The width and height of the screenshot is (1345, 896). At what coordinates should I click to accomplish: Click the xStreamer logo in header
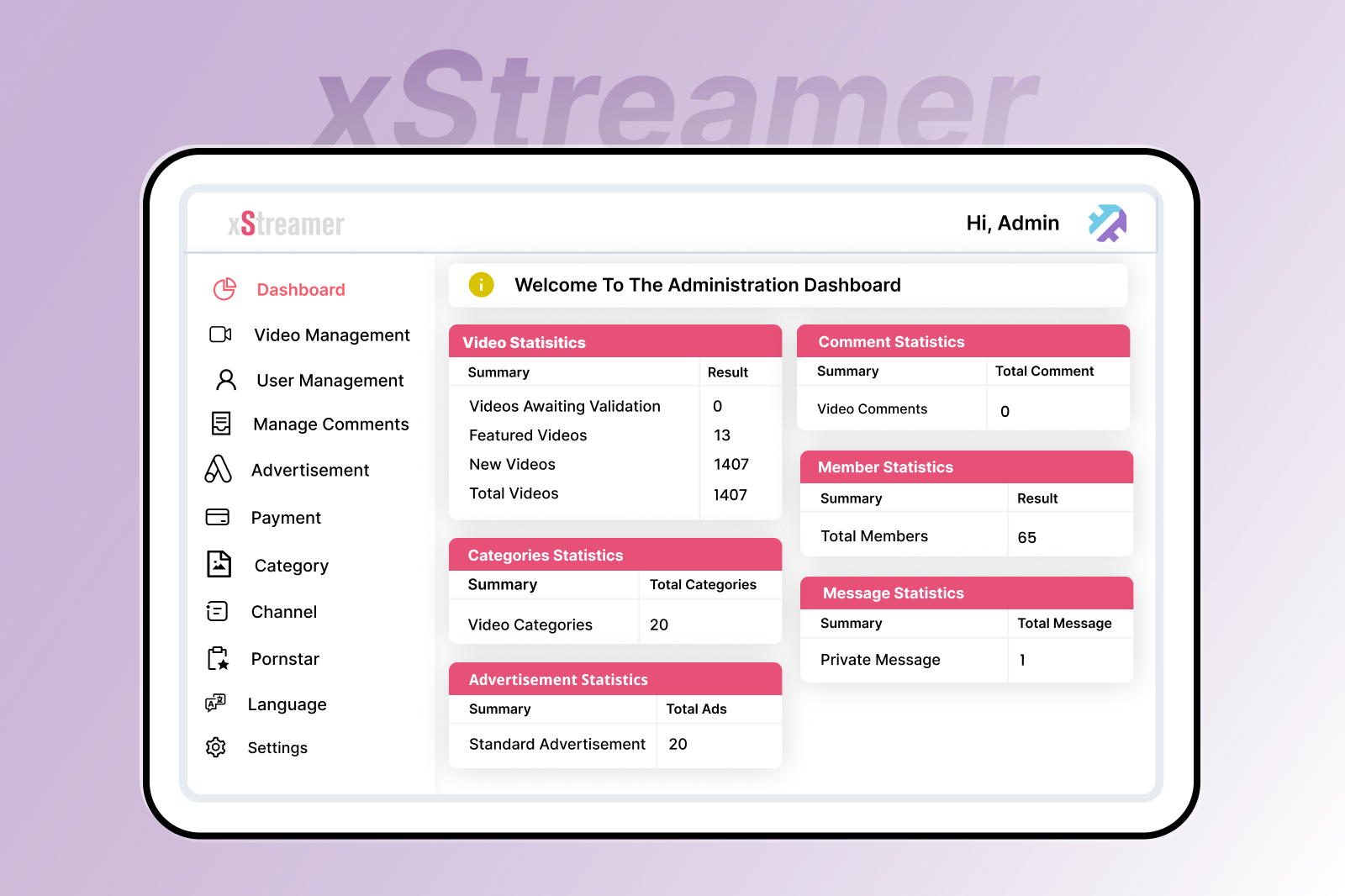pyautogui.click(x=286, y=224)
